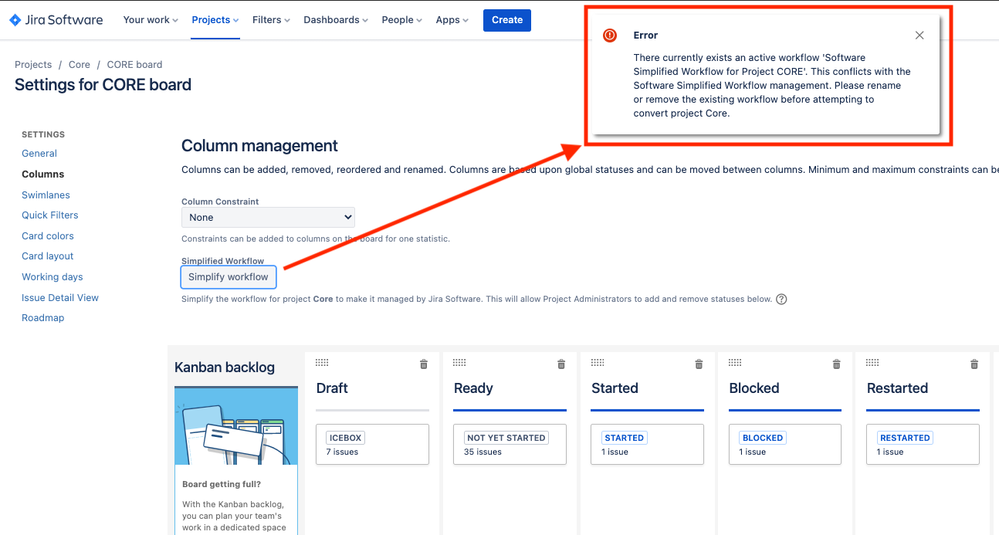Grab the Ready column drag handle
This screenshot has width=999, height=535.
pos(459,362)
